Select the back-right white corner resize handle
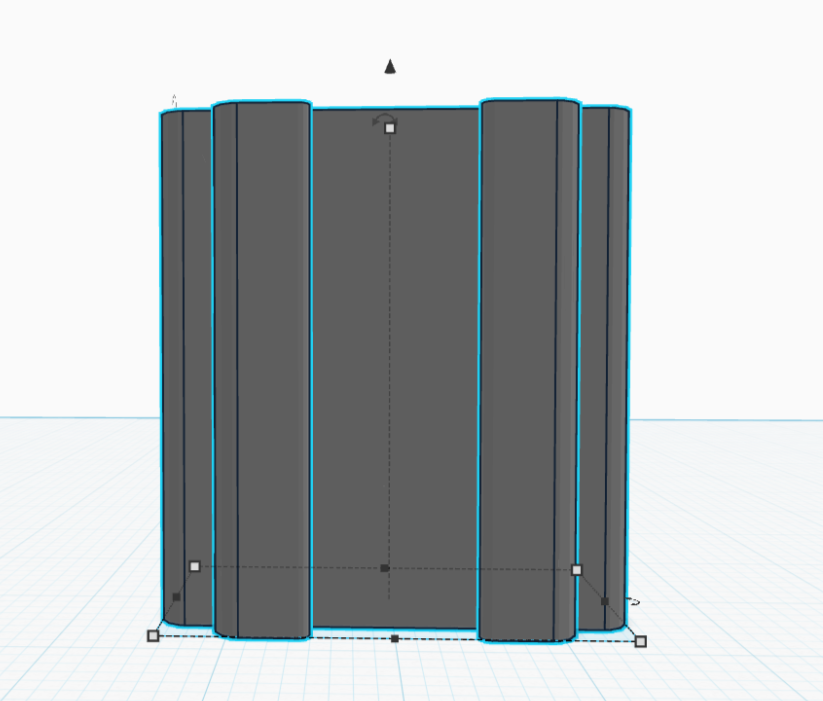Viewport: 823px width, 701px height. (x=576, y=570)
